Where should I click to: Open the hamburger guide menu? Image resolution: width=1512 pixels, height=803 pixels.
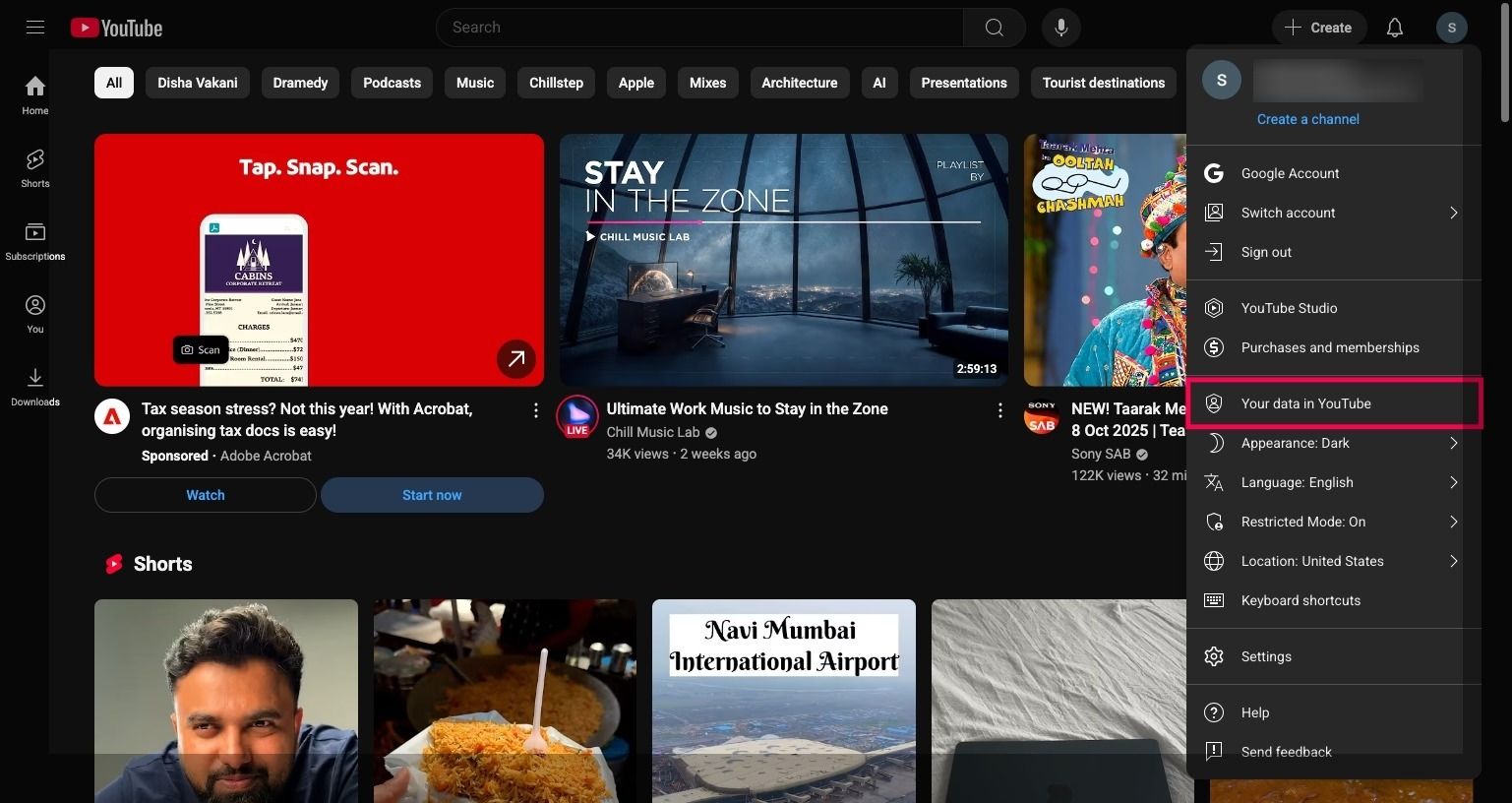pos(35,28)
